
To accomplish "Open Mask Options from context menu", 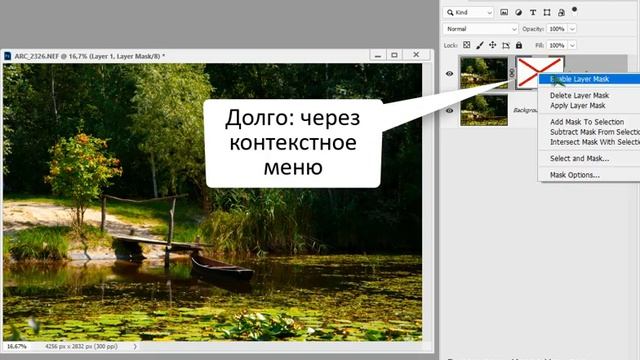I will 575,175.
